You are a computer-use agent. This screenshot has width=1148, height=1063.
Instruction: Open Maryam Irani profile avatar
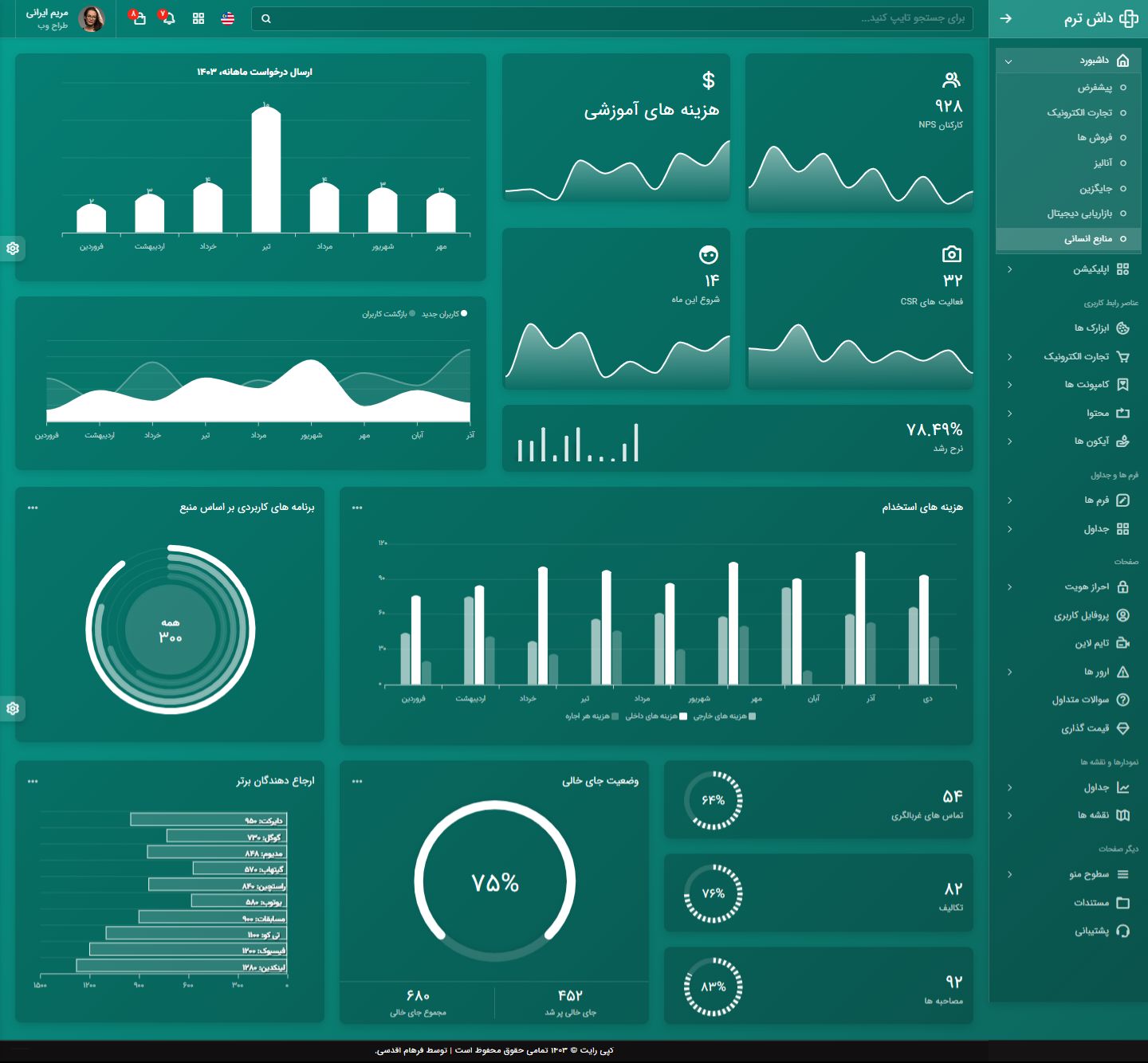coord(92,18)
